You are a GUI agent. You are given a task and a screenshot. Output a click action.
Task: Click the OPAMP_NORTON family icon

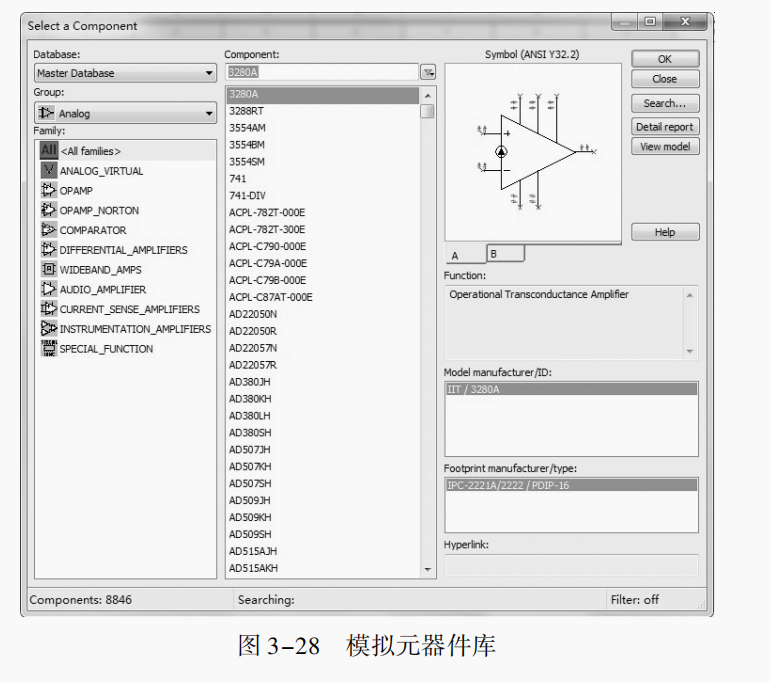coord(49,210)
